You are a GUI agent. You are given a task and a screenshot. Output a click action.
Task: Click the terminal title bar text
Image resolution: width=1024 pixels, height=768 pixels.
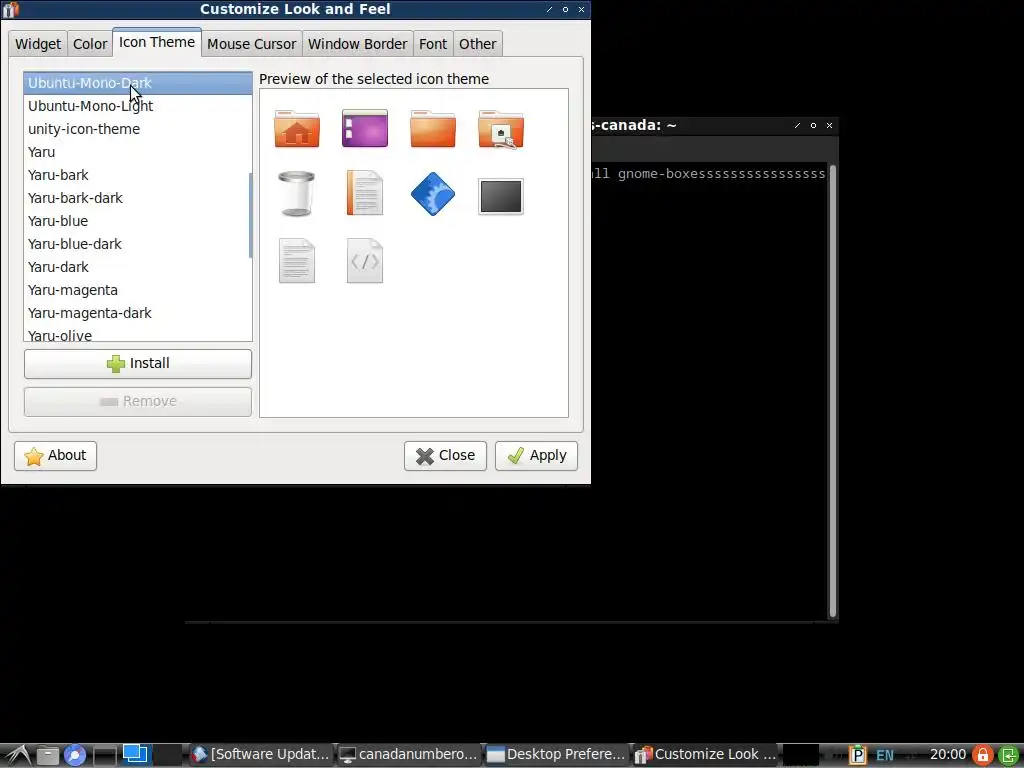coord(633,125)
